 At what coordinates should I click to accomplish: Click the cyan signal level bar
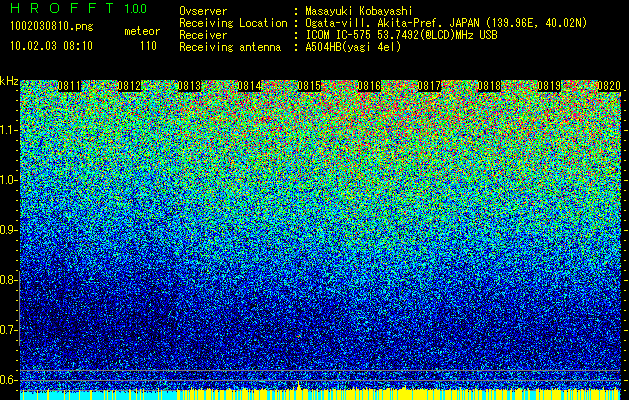point(99,395)
